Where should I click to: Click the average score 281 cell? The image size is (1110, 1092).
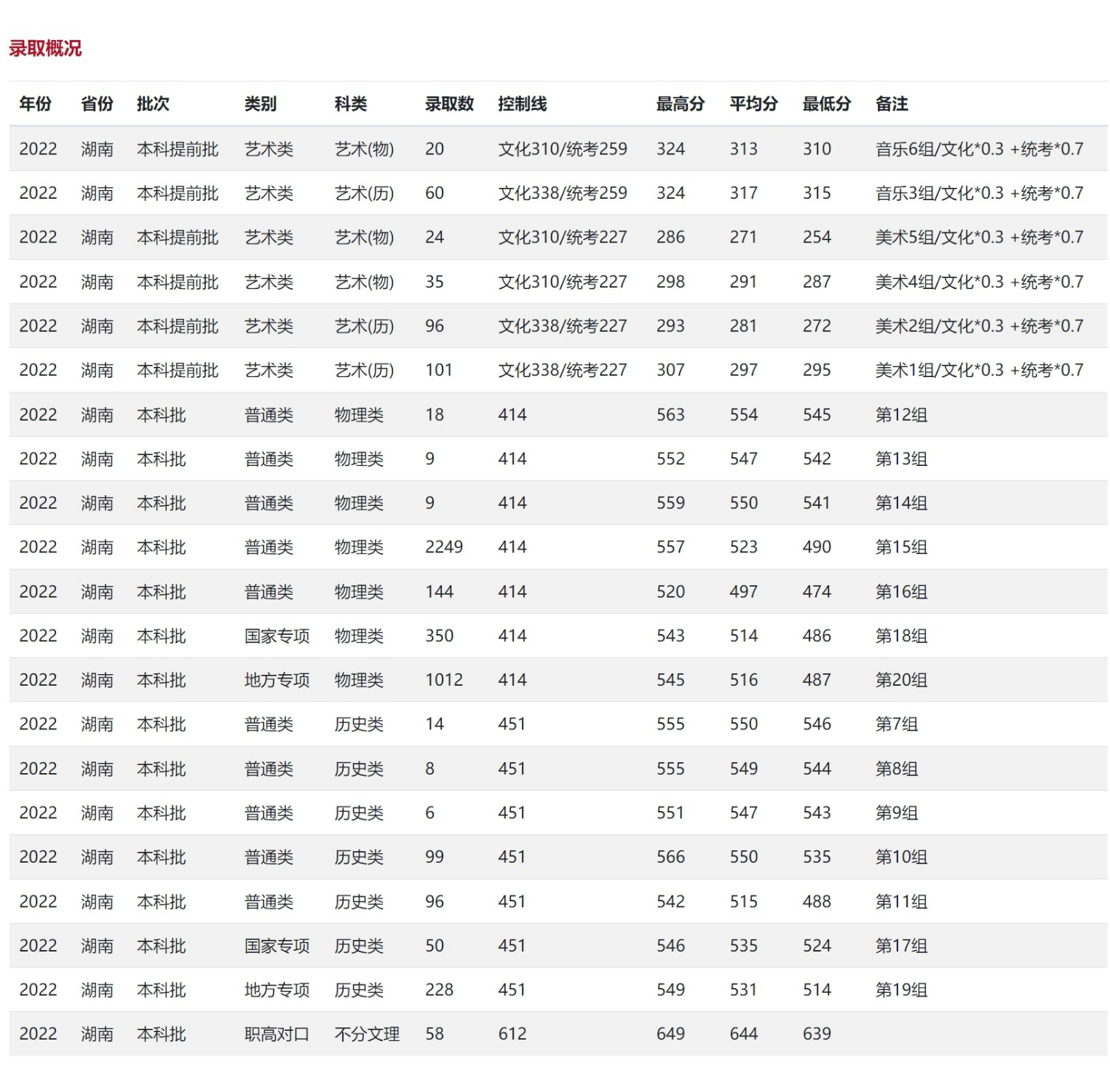pos(744,326)
